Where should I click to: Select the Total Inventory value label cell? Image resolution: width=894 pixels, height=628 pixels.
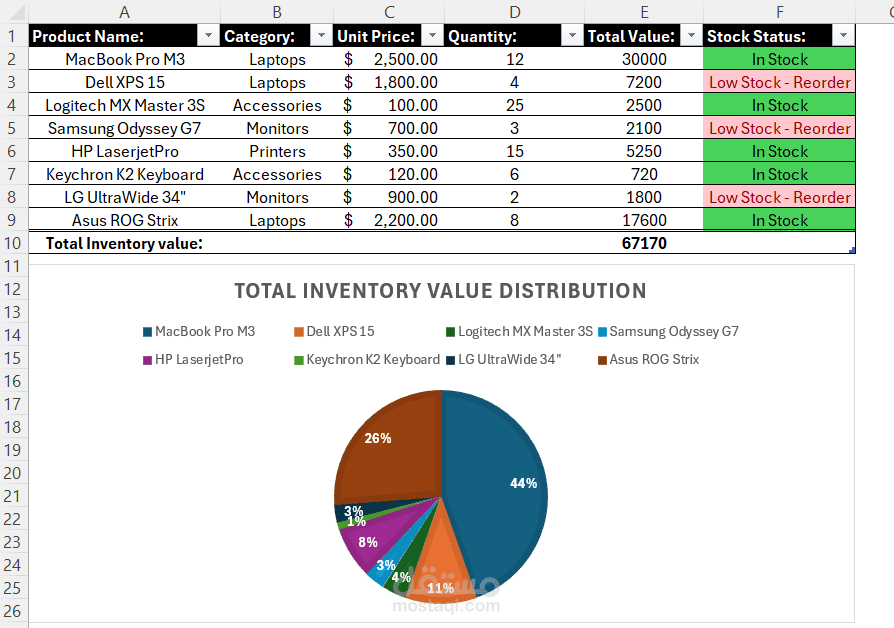[x=124, y=243]
